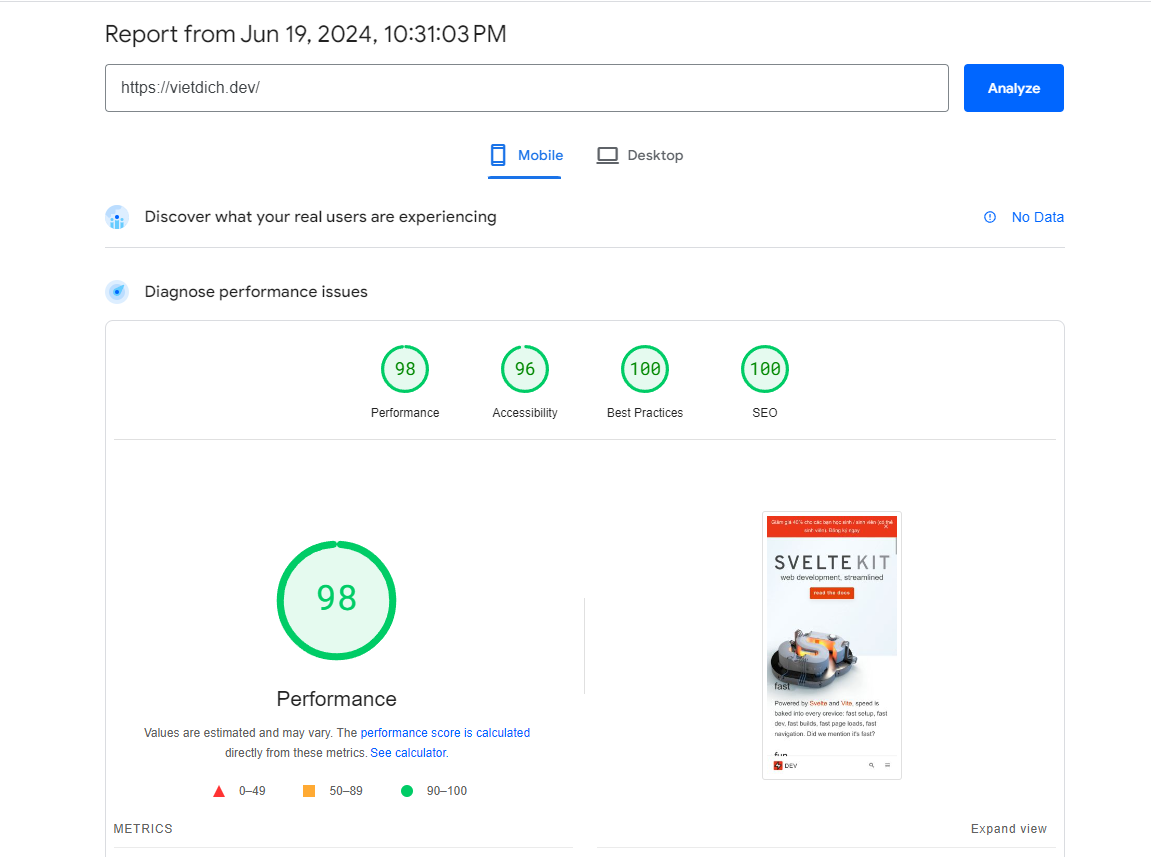Expand the metrics view
The width and height of the screenshot is (1151, 857).
click(1008, 829)
